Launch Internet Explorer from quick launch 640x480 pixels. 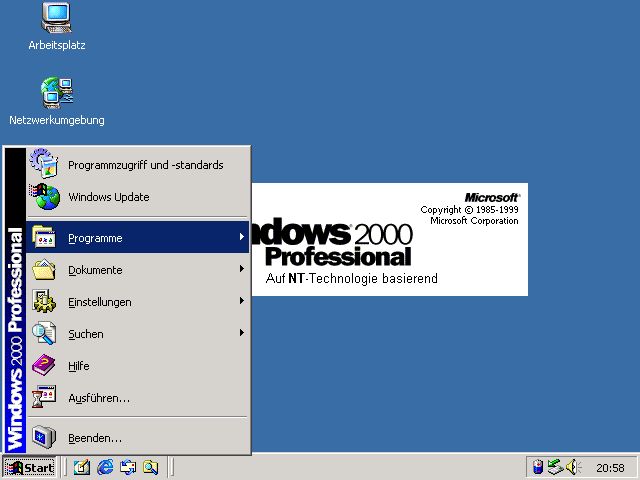pyautogui.click(x=105, y=467)
